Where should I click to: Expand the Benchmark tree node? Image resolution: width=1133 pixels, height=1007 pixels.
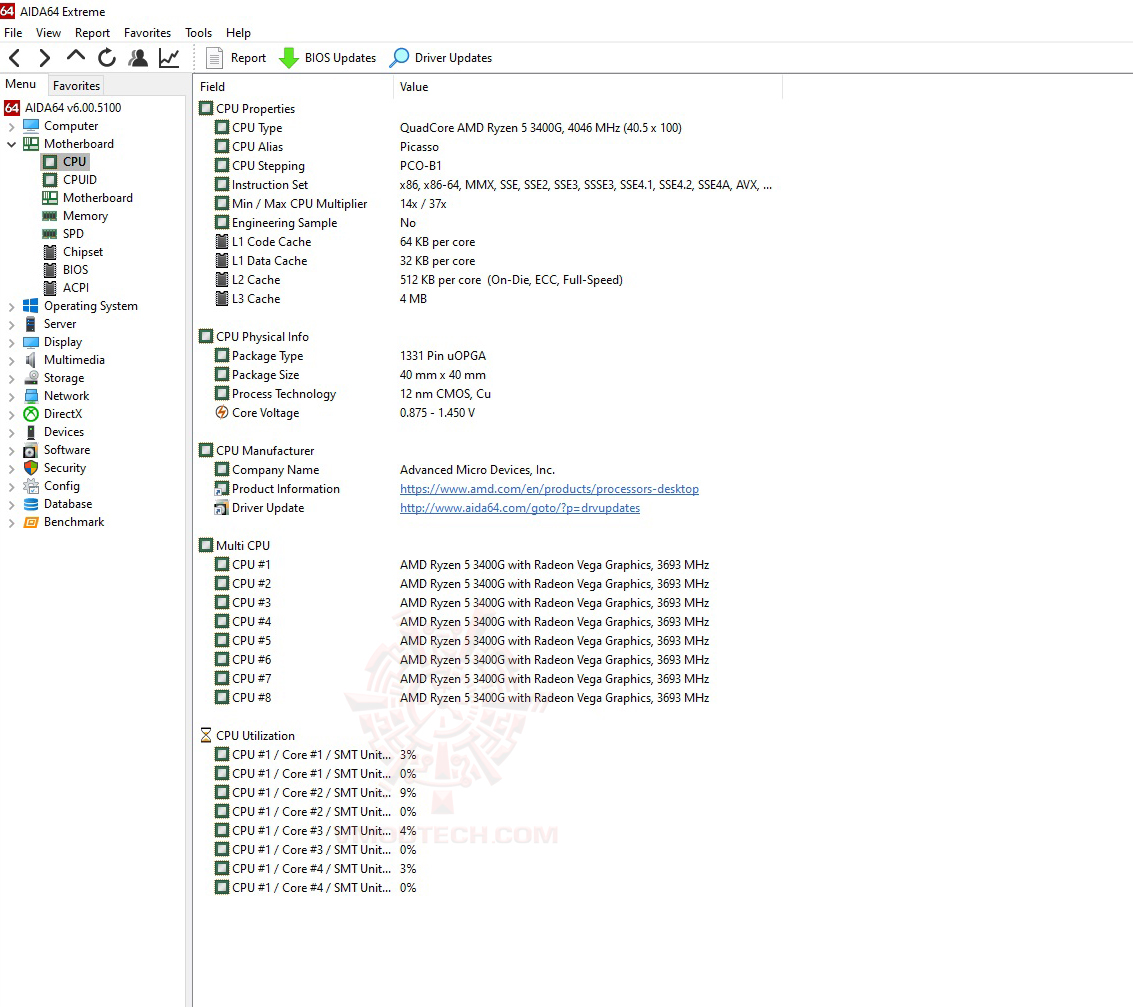tap(11, 522)
